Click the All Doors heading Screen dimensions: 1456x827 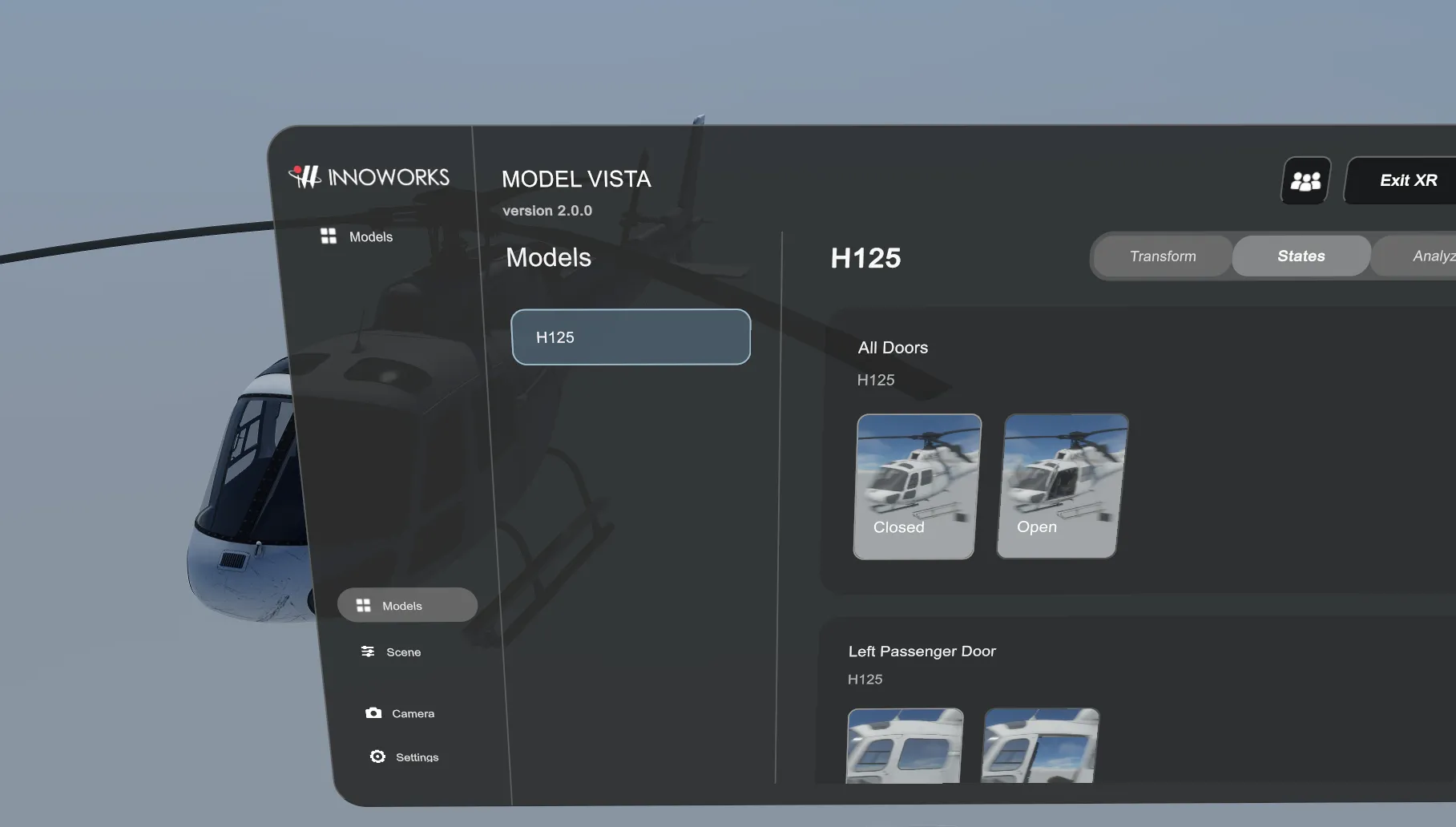[893, 348]
